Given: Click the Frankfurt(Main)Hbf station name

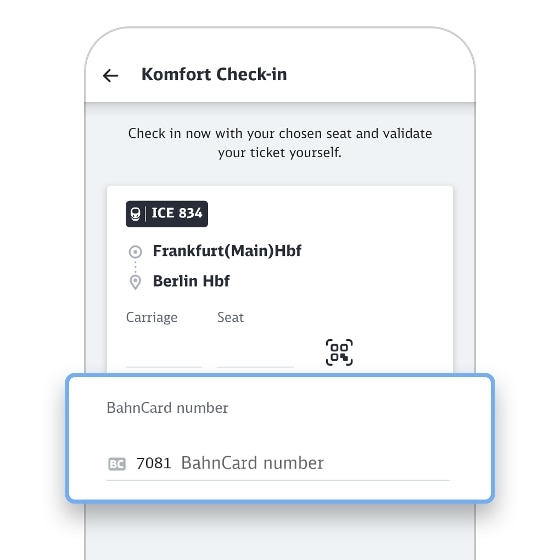Looking at the screenshot, I should point(227,251).
